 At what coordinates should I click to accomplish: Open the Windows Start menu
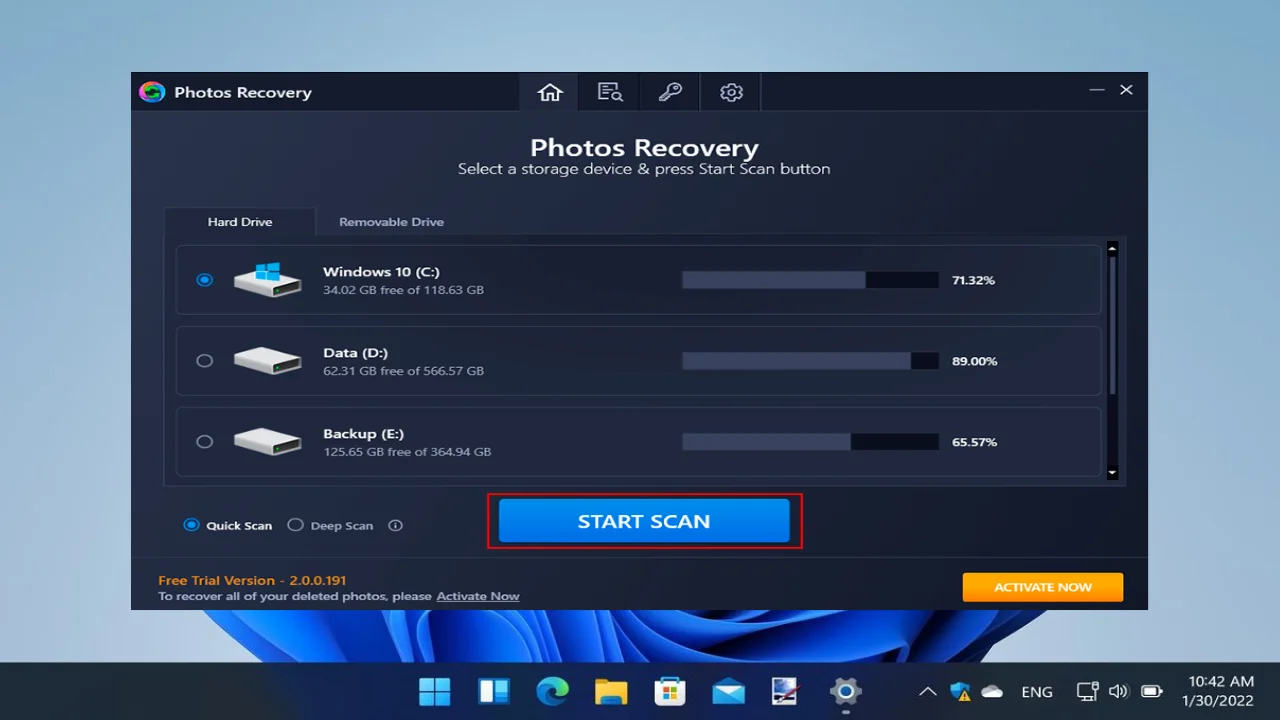(x=435, y=691)
